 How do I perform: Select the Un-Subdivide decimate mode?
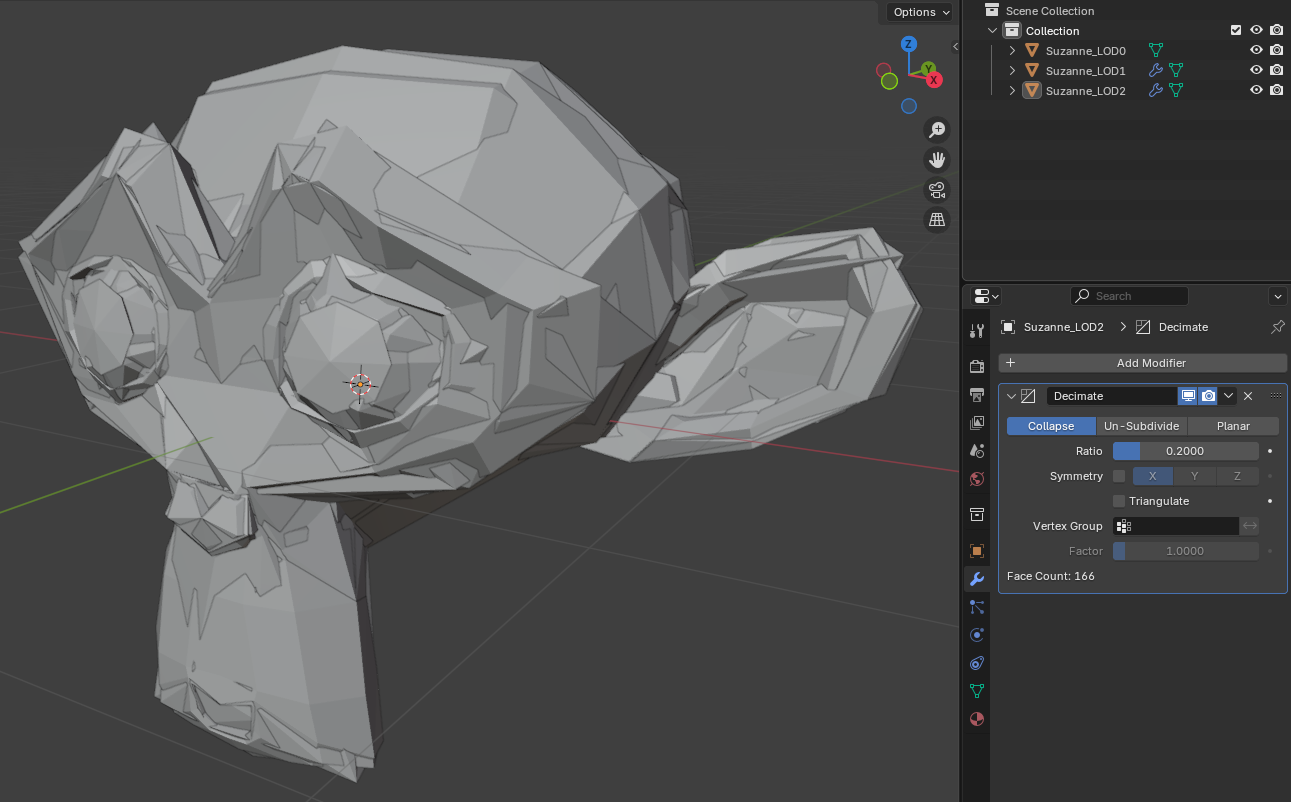point(1141,426)
